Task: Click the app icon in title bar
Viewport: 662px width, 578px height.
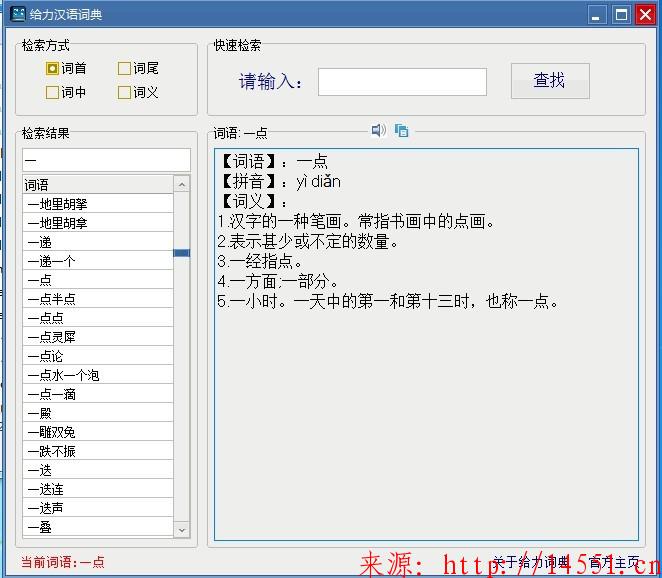Action: pos(17,14)
